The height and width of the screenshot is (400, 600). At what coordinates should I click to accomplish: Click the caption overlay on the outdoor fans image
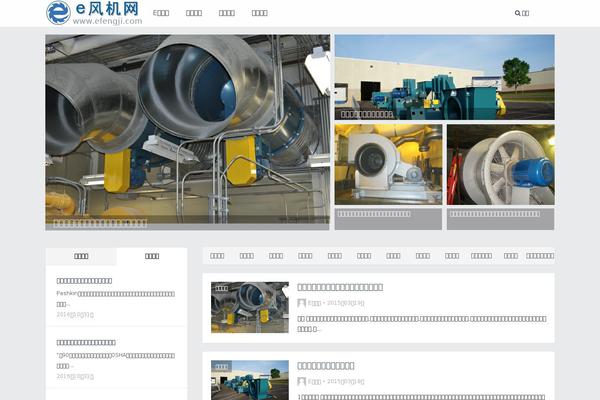367,114
